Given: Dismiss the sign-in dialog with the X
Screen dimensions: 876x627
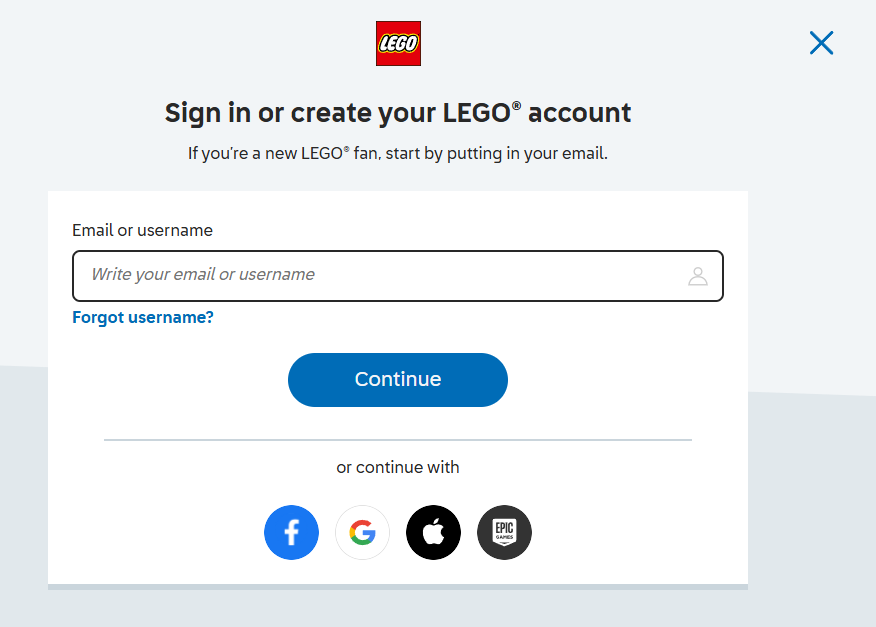Looking at the screenshot, I should click(821, 43).
